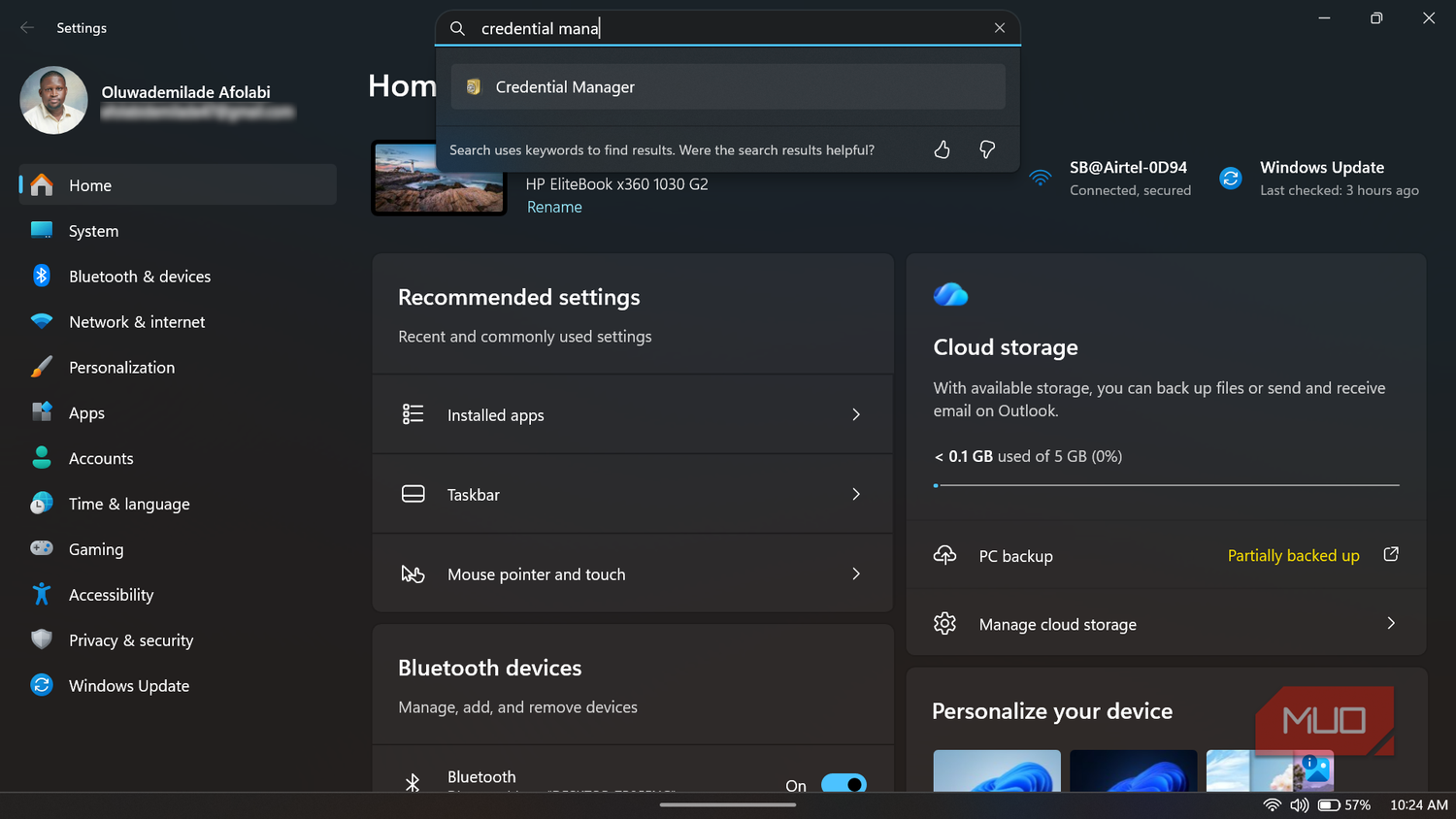Open Mouse pointer and touch setting
This screenshot has width=1456, height=819.
click(x=633, y=573)
